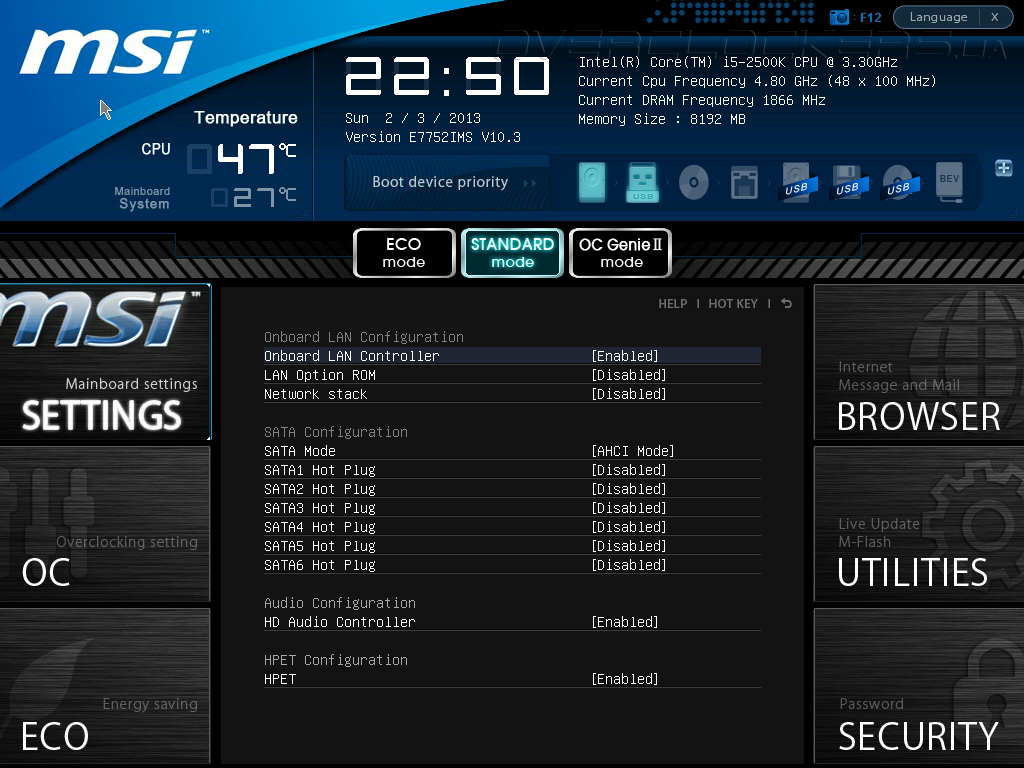Image resolution: width=1024 pixels, height=768 pixels.
Task: Select the SATA1 Hot Plug label
Action: (319, 470)
